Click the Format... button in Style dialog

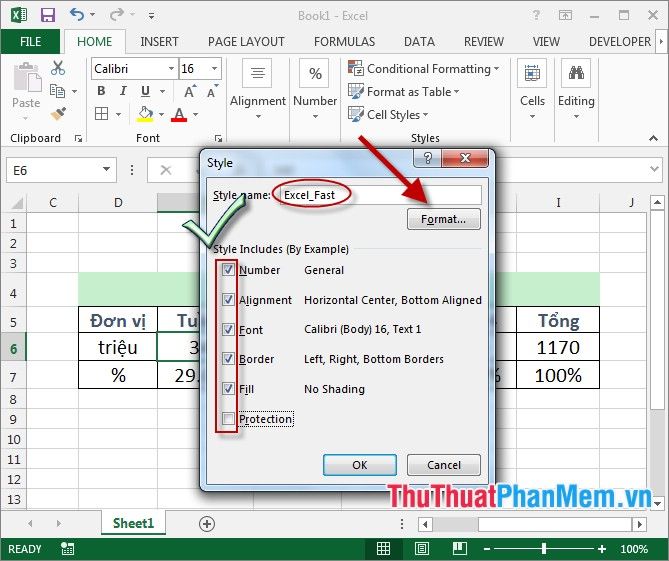click(444, 219)
